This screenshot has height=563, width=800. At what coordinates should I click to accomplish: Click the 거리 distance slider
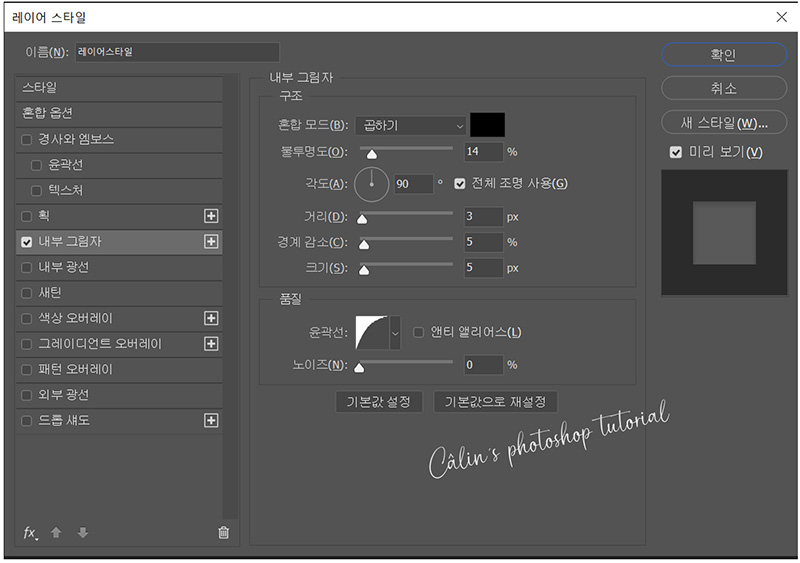coord(406,216)
